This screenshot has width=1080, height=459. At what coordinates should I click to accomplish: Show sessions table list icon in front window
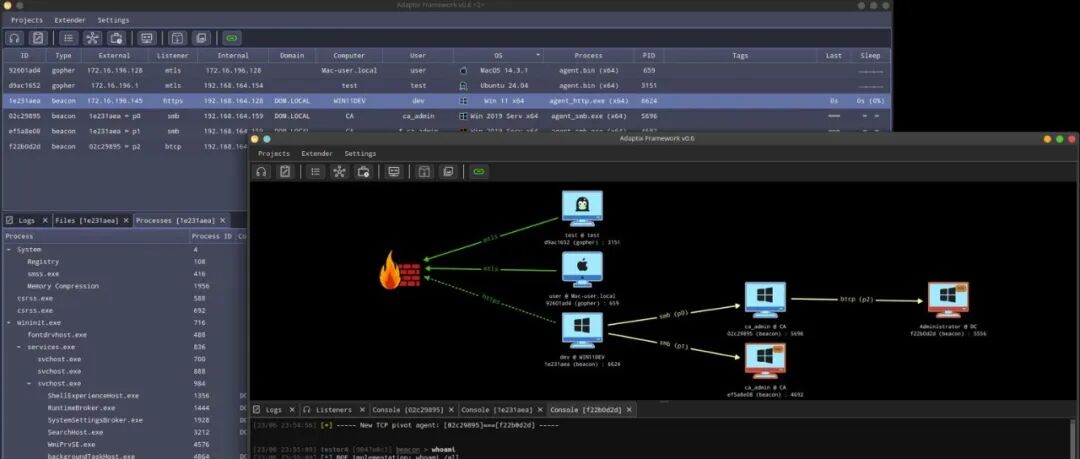point(315,172)
